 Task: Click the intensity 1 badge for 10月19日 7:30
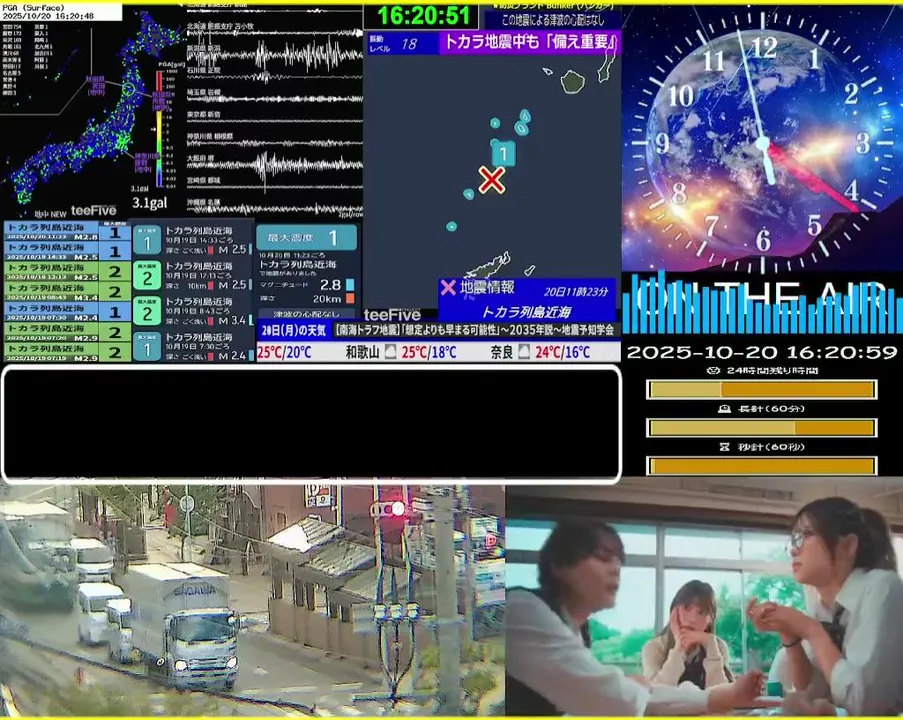tap(147, 347)
